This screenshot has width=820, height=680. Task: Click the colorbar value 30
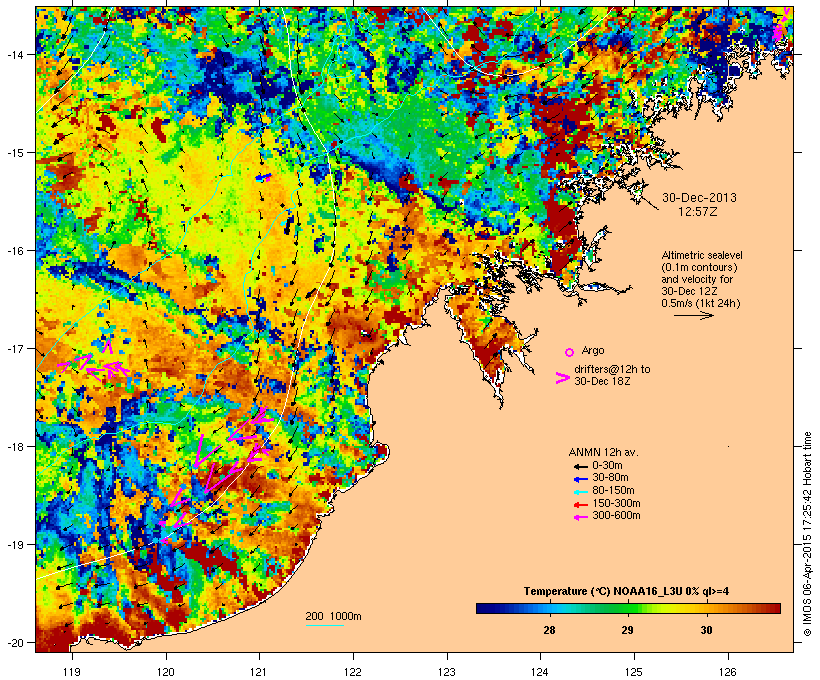pyautogui.click(x=707, y=630)
